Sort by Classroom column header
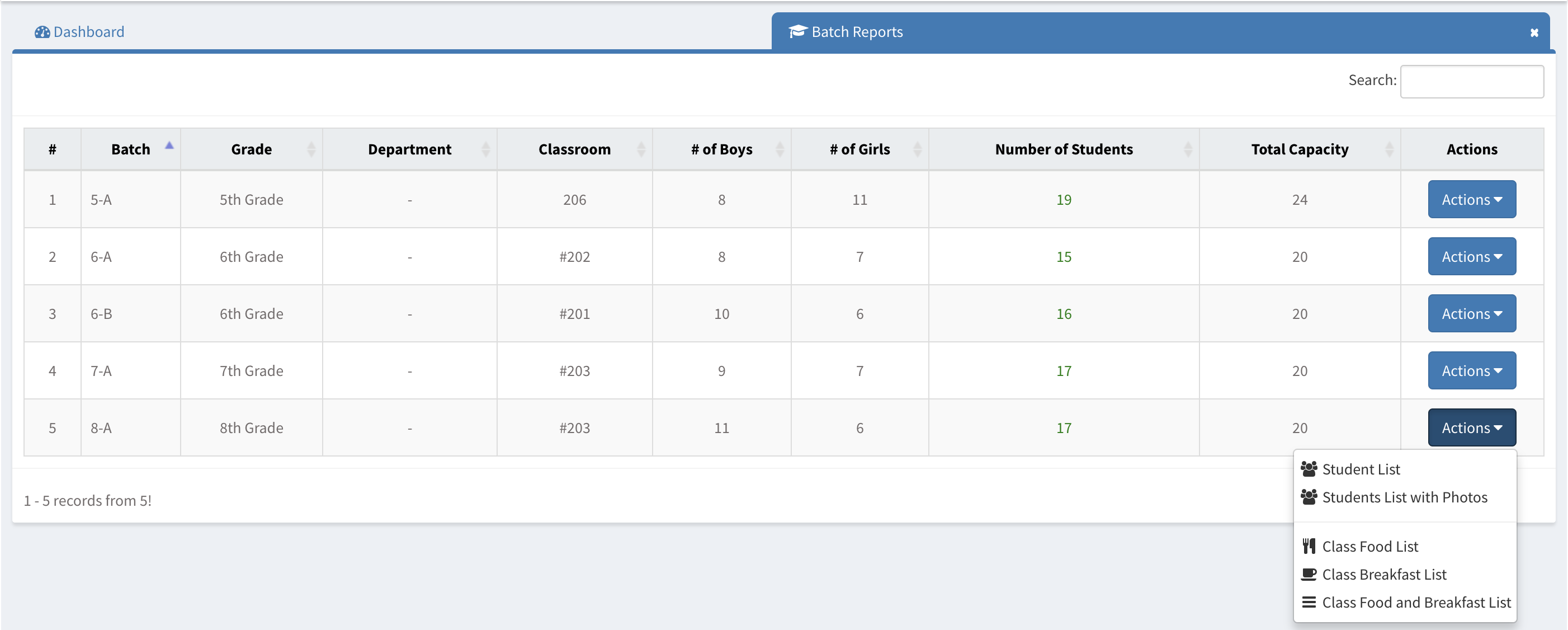1568x630 pixels. [574, 149]
